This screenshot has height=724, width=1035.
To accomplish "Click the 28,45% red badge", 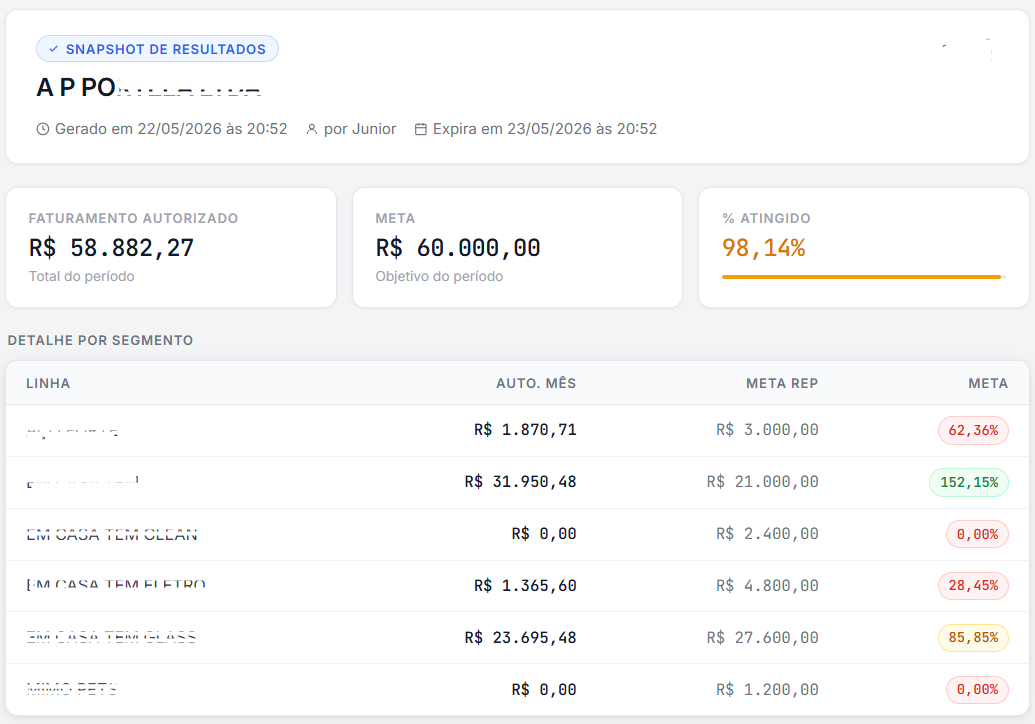I will coord(973,585).
